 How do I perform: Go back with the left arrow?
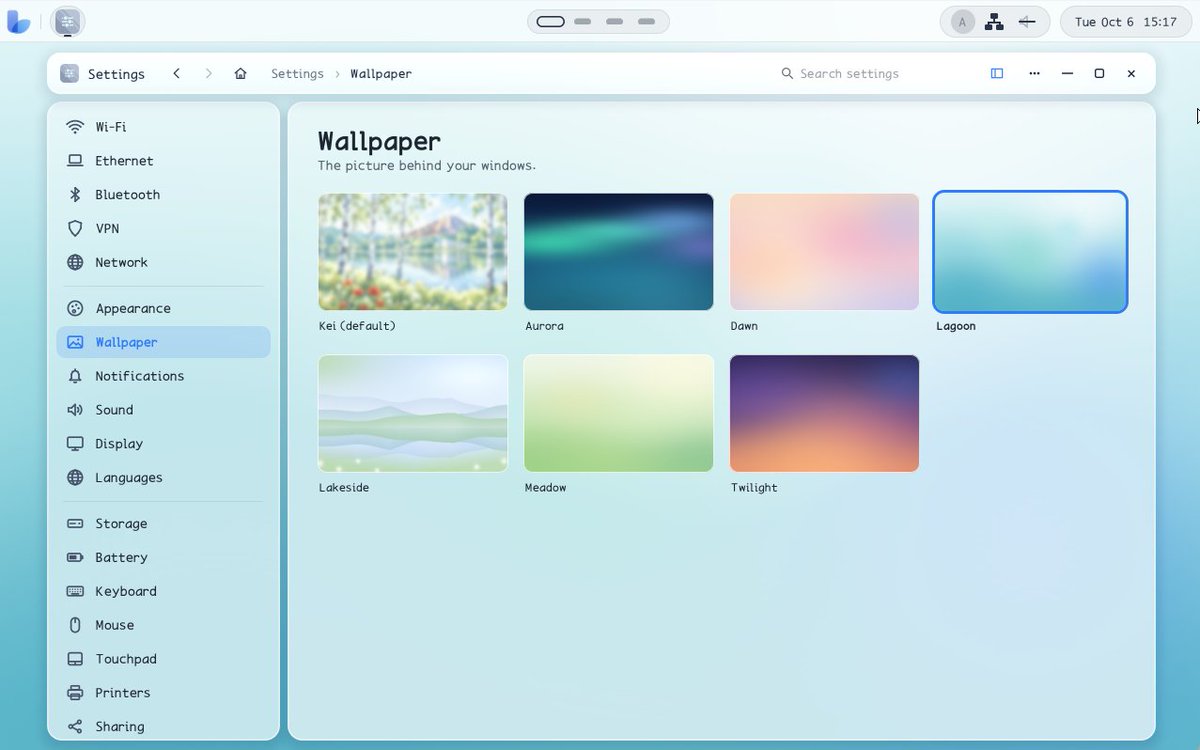[x=176, y=74]
